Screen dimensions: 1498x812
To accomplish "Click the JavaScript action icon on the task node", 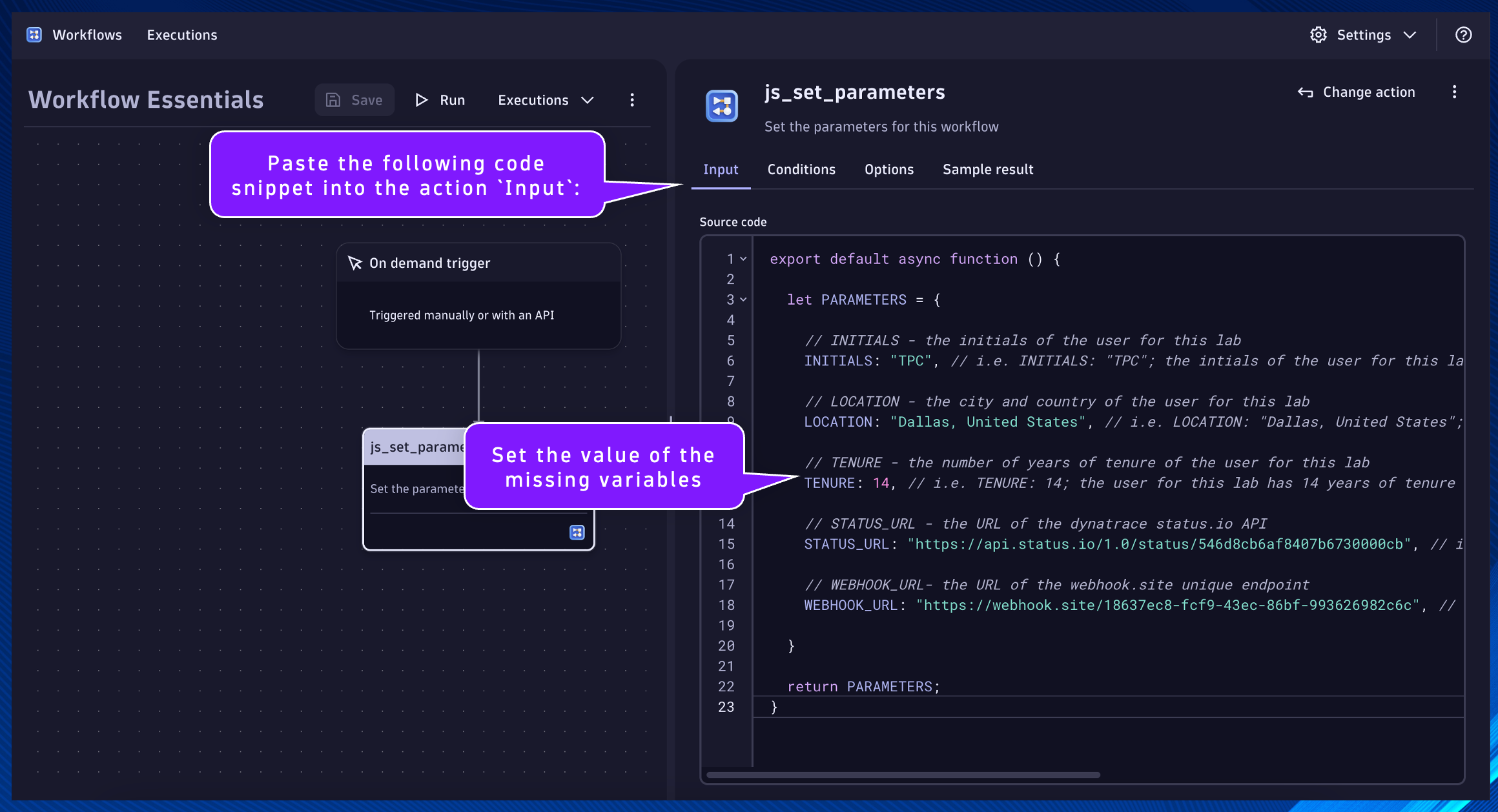I will pyautogui.click(x=577, y=533).
